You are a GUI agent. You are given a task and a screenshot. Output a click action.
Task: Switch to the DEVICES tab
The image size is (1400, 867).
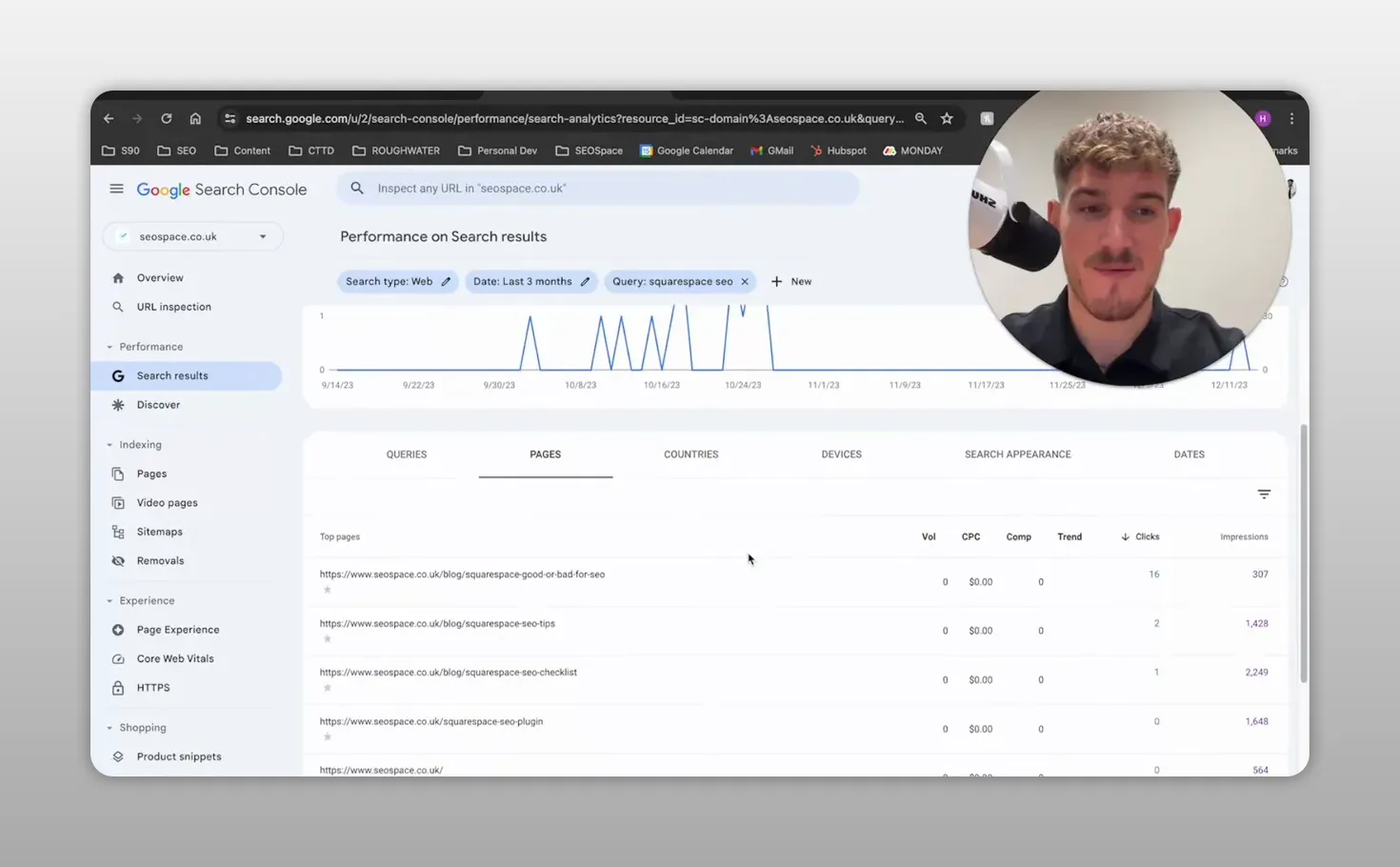pos(841,454)
